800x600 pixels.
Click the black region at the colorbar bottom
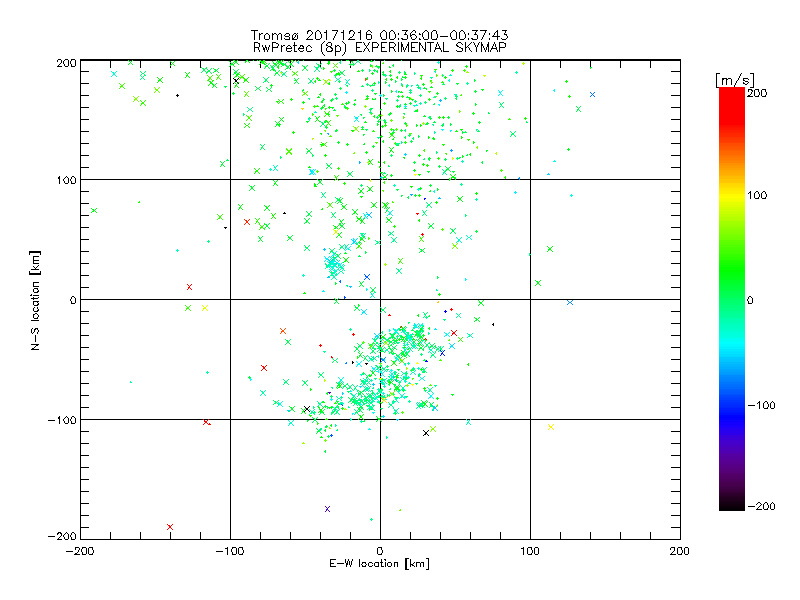pyautogui.click(x=732, y=503)
